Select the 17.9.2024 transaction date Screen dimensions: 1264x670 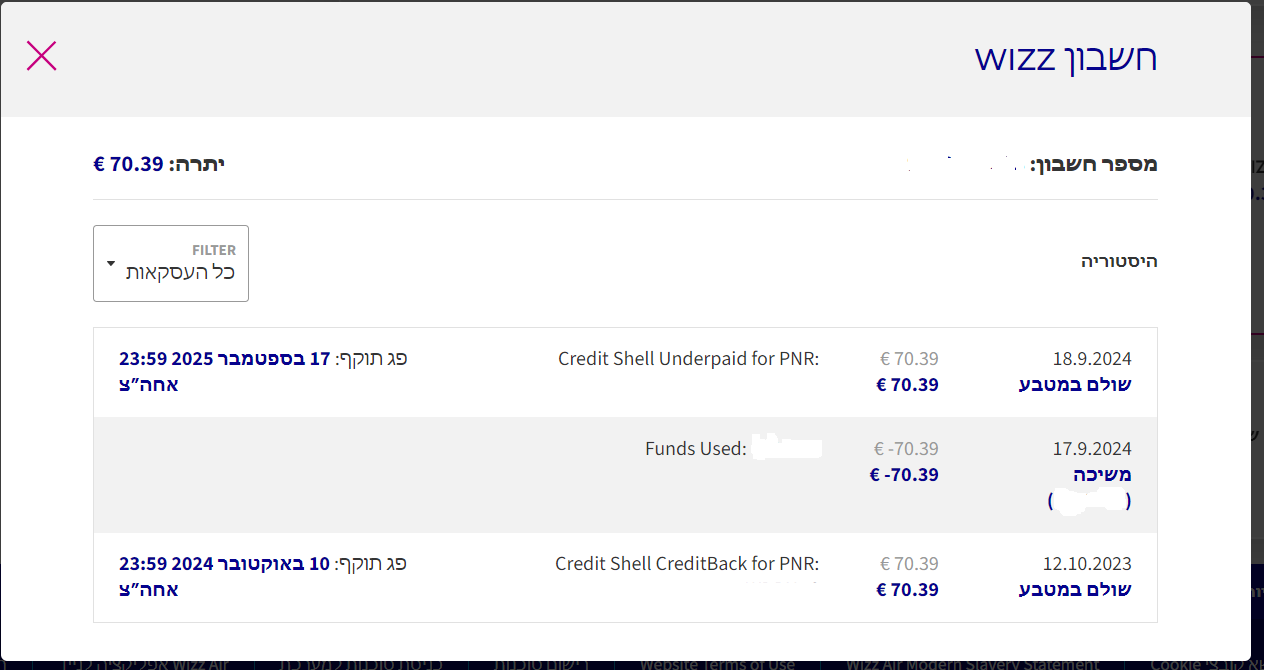pyautogui.click(x=1091, y=449)
